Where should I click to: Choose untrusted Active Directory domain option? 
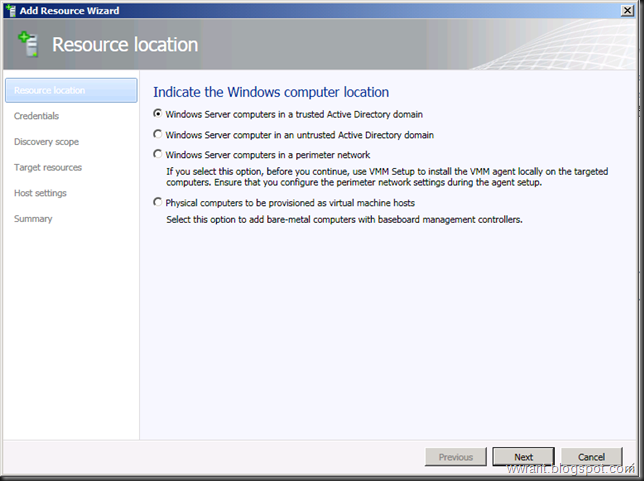pos(157,134)
